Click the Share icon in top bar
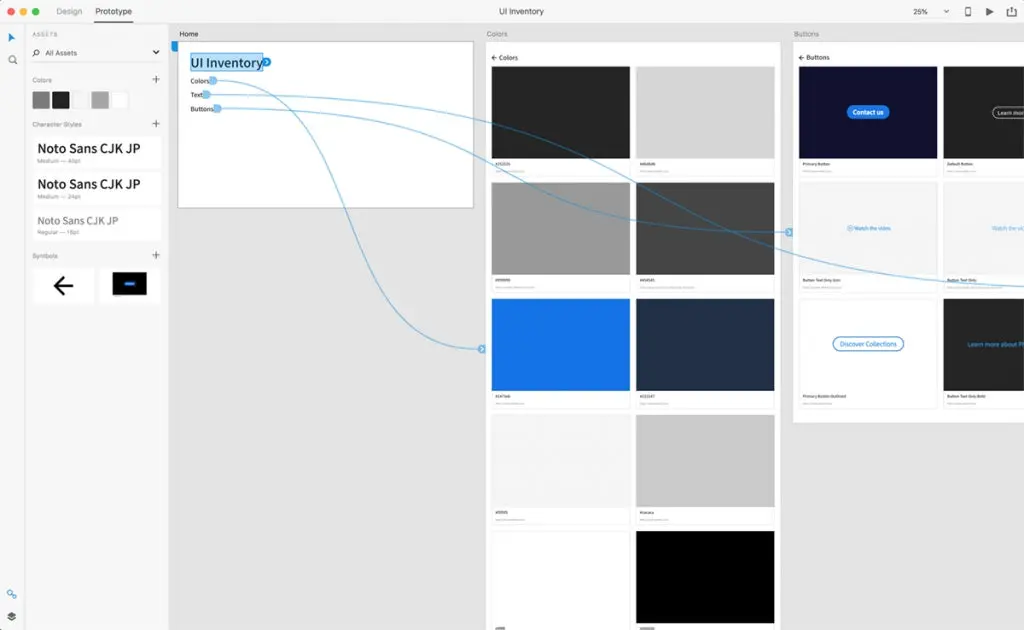 (1011, 12)
